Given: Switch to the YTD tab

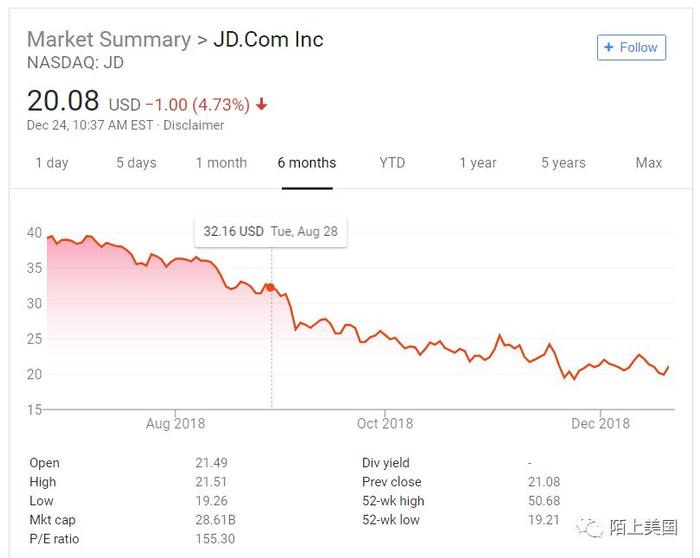Looking at the screenshot, I should tap(392, 163).
